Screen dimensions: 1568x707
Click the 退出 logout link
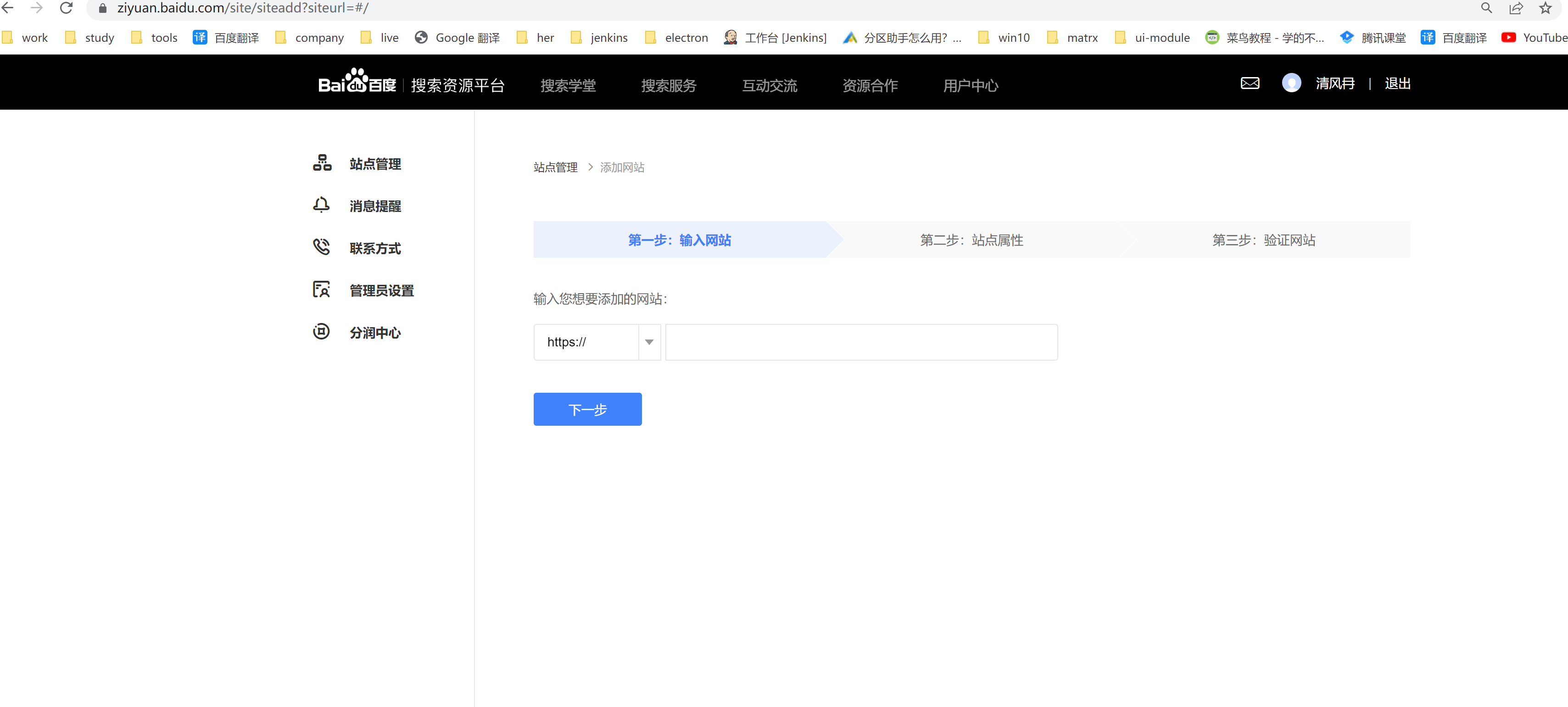[x=1397, y=84]
